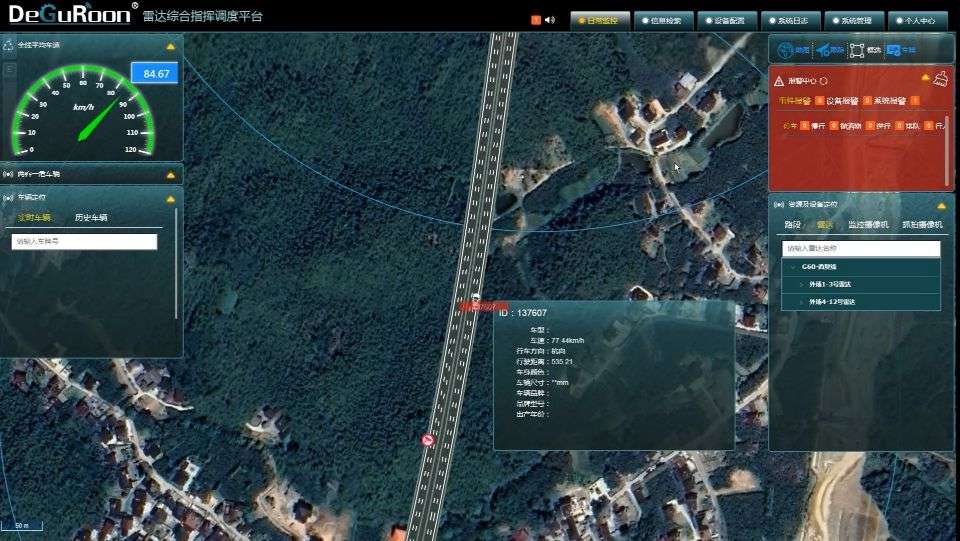This screenshot has width=960, height=541.
Task: Click the speed row in the vehicle popup
Action: pos(557,340)
